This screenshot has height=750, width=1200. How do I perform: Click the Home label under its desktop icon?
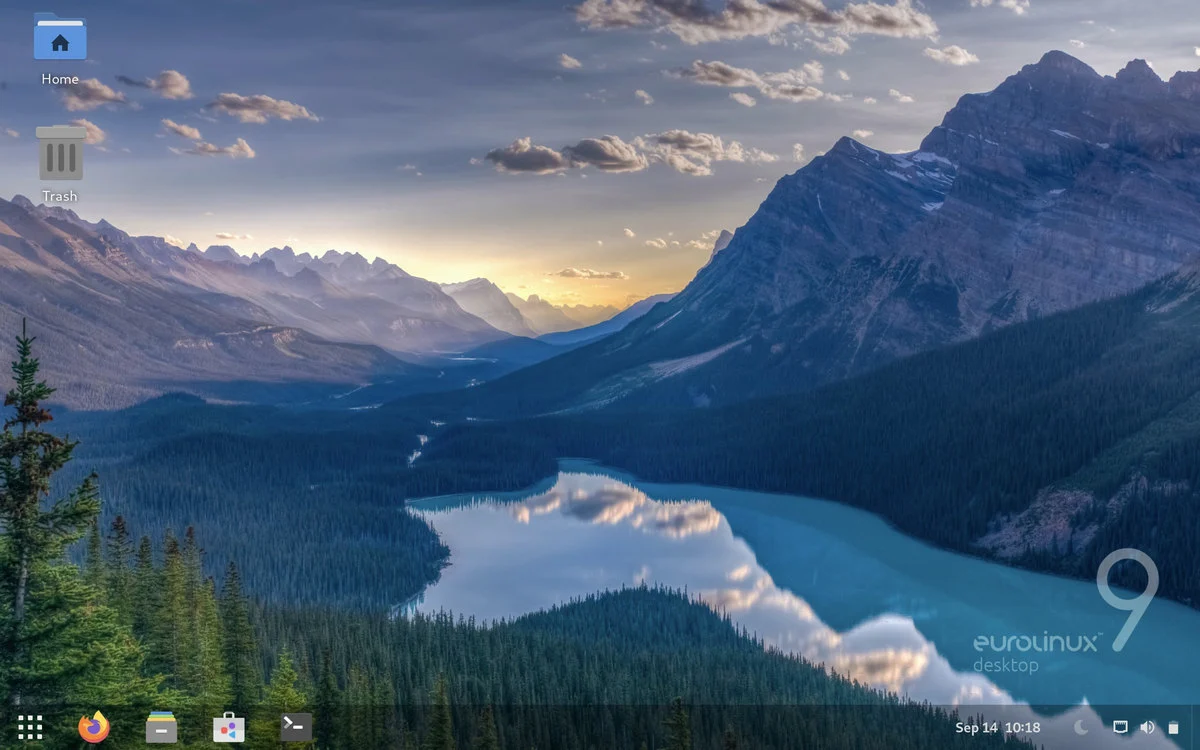[59, 79]
